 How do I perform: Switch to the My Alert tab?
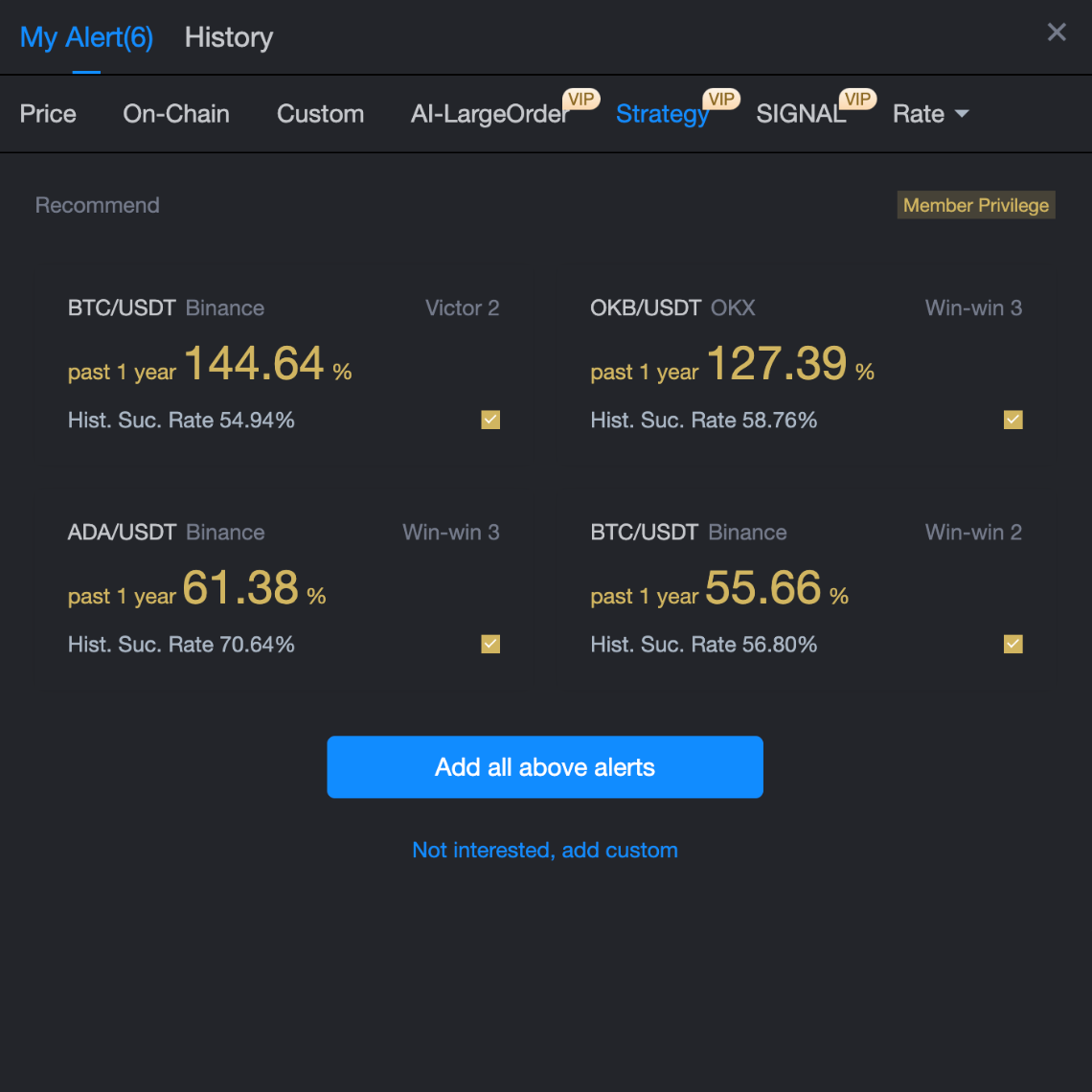pos(86,37)
